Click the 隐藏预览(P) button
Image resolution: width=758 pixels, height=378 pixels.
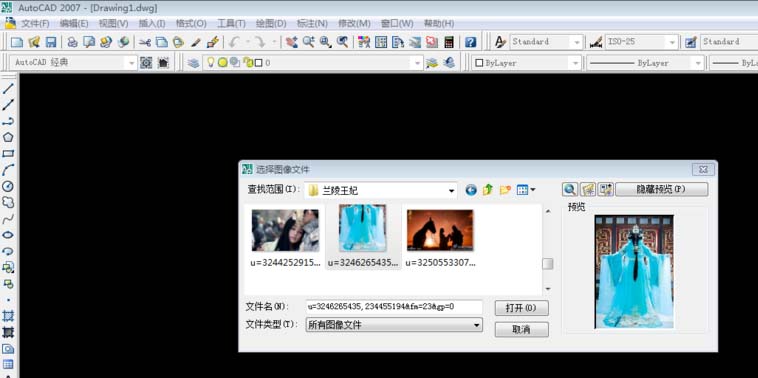[661, 189]
